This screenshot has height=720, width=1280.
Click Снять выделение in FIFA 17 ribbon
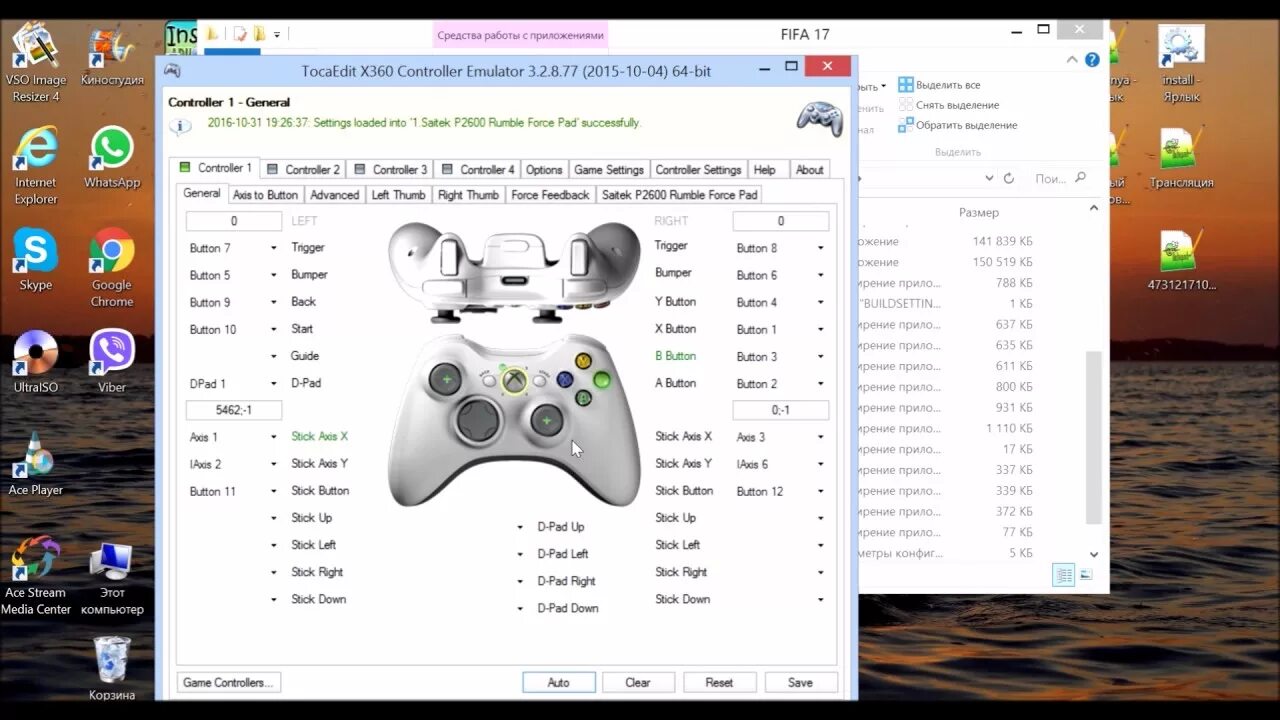(948, 105)
